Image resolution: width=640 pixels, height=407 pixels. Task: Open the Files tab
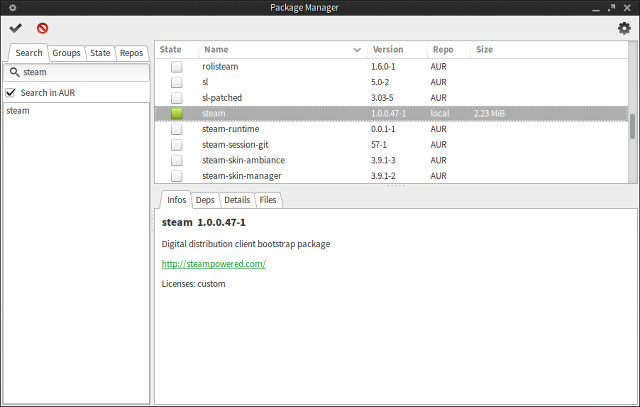pos(268,200)
